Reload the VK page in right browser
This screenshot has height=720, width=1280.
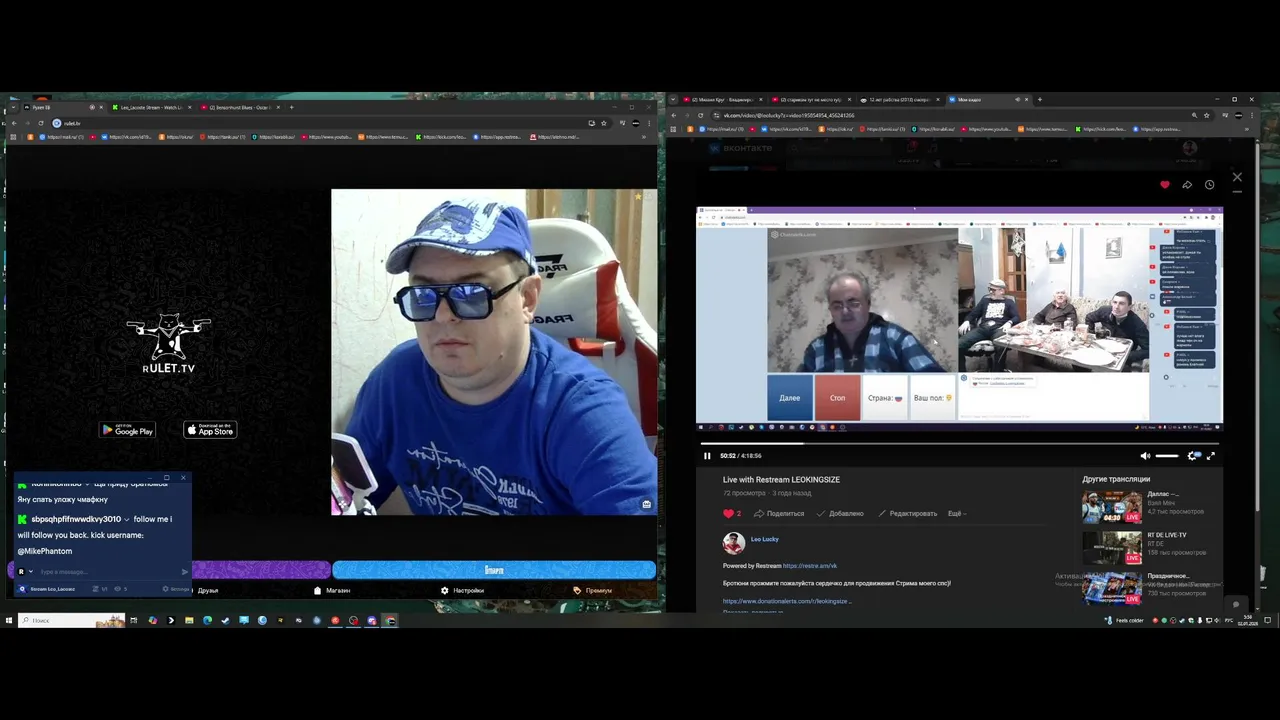coord(701,115)
